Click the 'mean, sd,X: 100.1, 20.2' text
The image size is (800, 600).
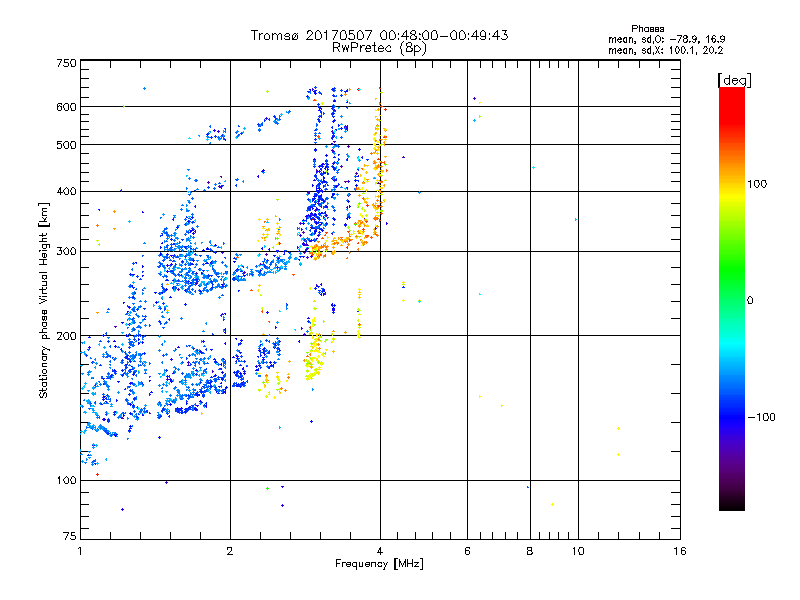666,50
